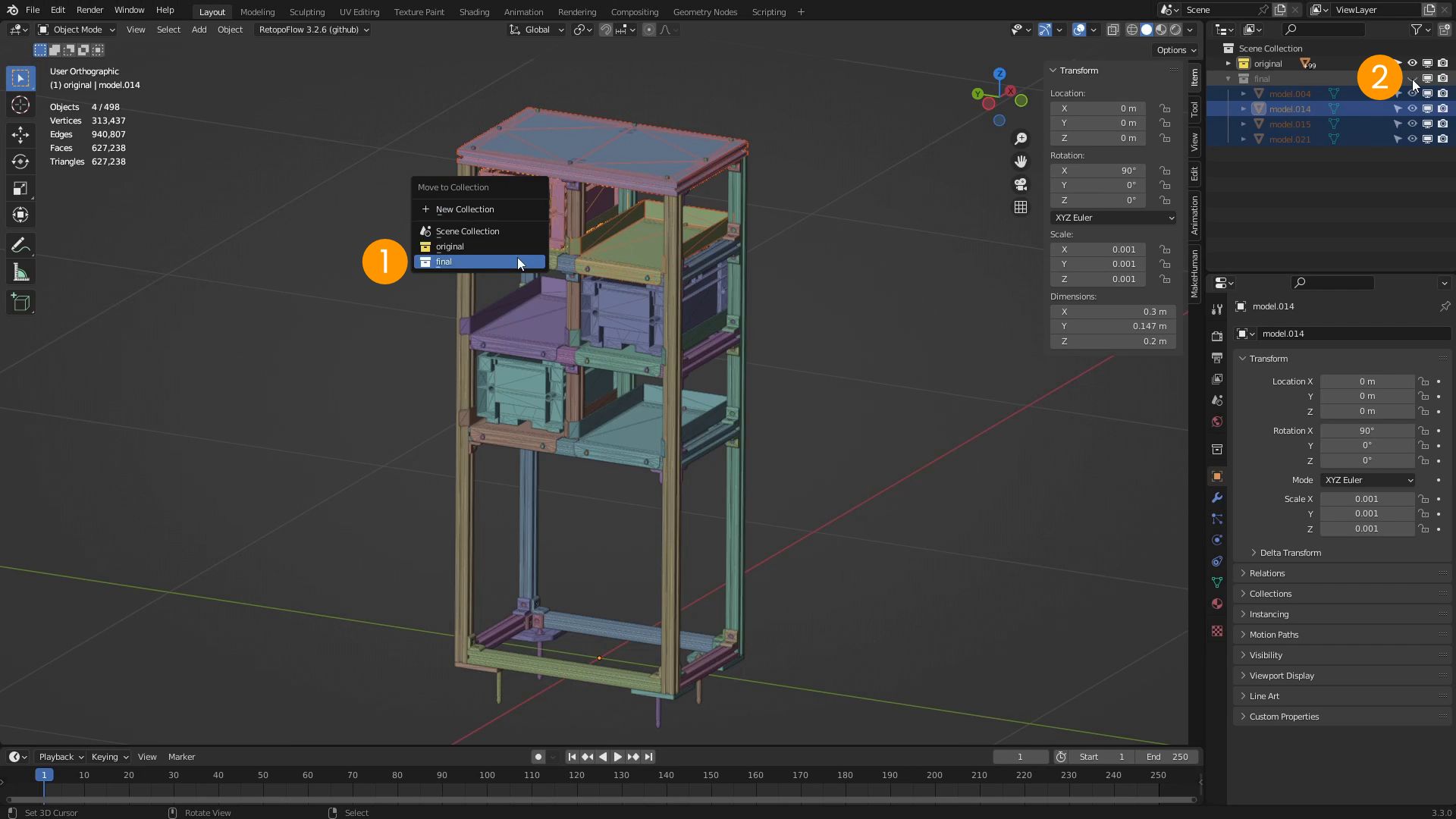1456x819 pixels.
Task: Enable X-ray shading mode
Action: click(x=1114, y=30)
